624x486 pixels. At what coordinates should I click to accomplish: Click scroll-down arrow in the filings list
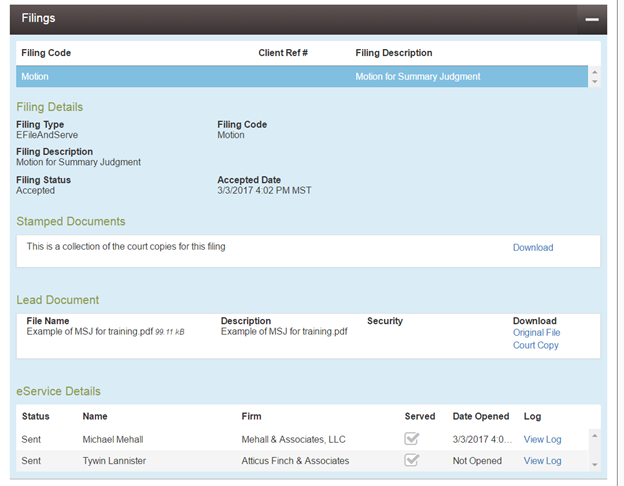pyautogui.click(x=595, y=82)
